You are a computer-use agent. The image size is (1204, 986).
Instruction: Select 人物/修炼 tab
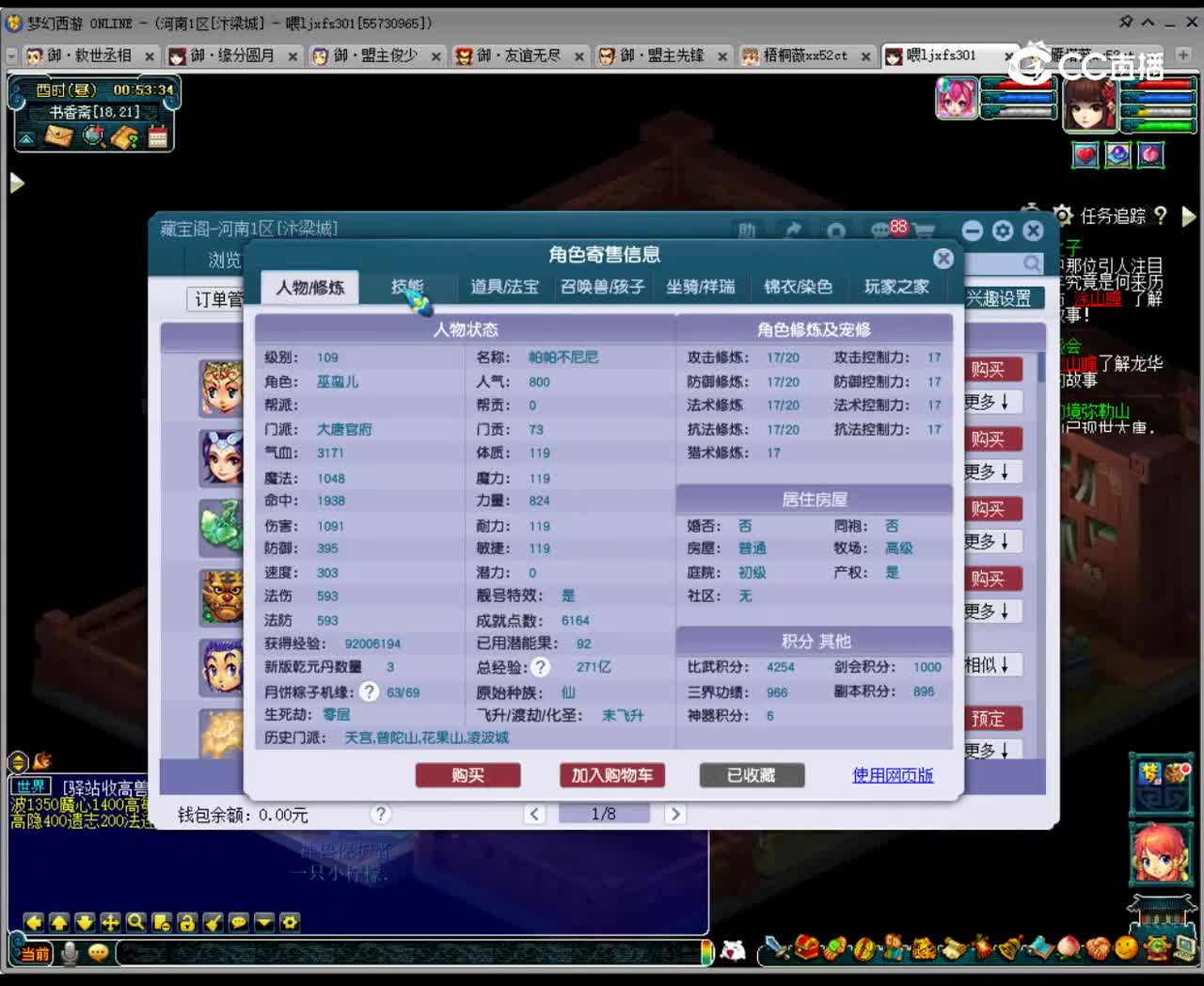click(310, 287)
